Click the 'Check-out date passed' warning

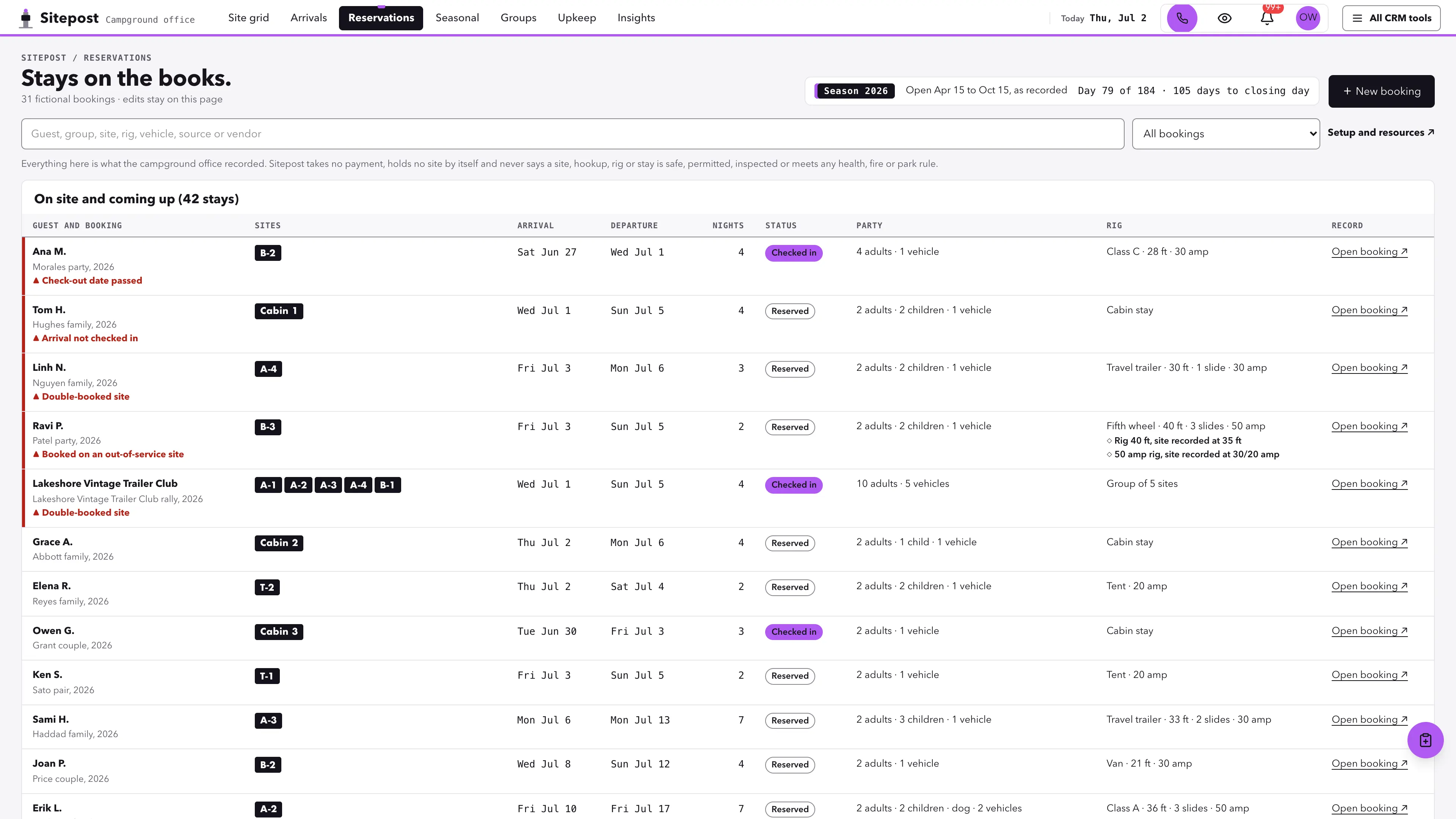pyautogui.click(x=88, y=280)
